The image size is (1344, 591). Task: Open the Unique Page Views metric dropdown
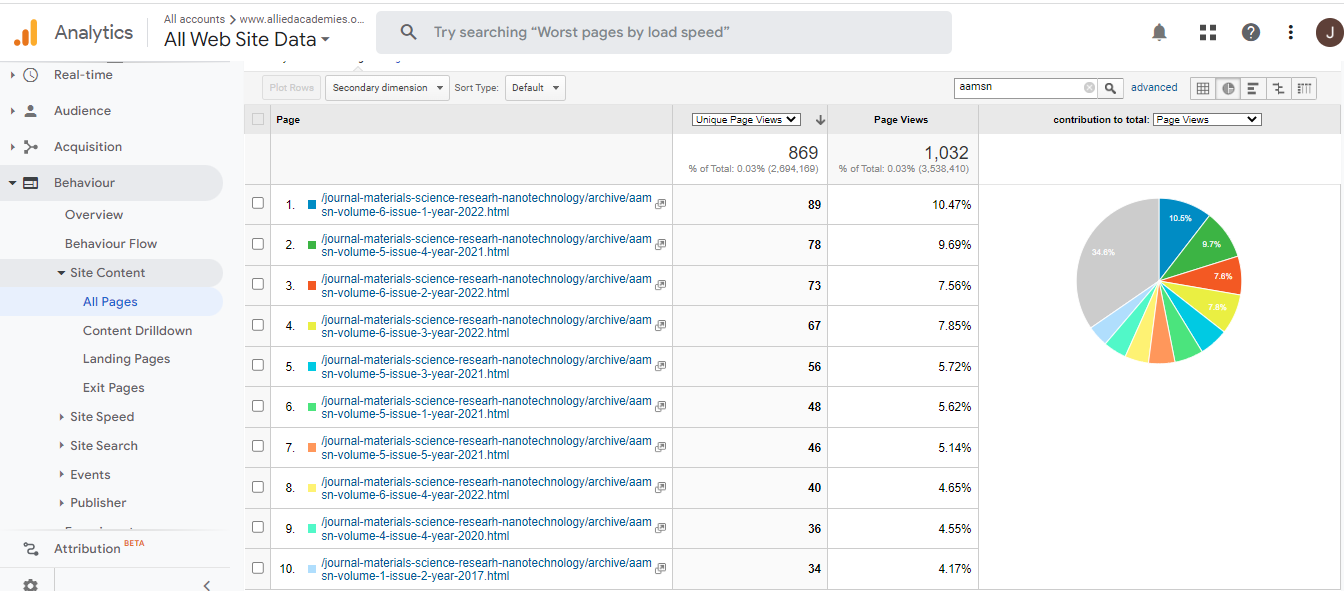tap(746, 119)
